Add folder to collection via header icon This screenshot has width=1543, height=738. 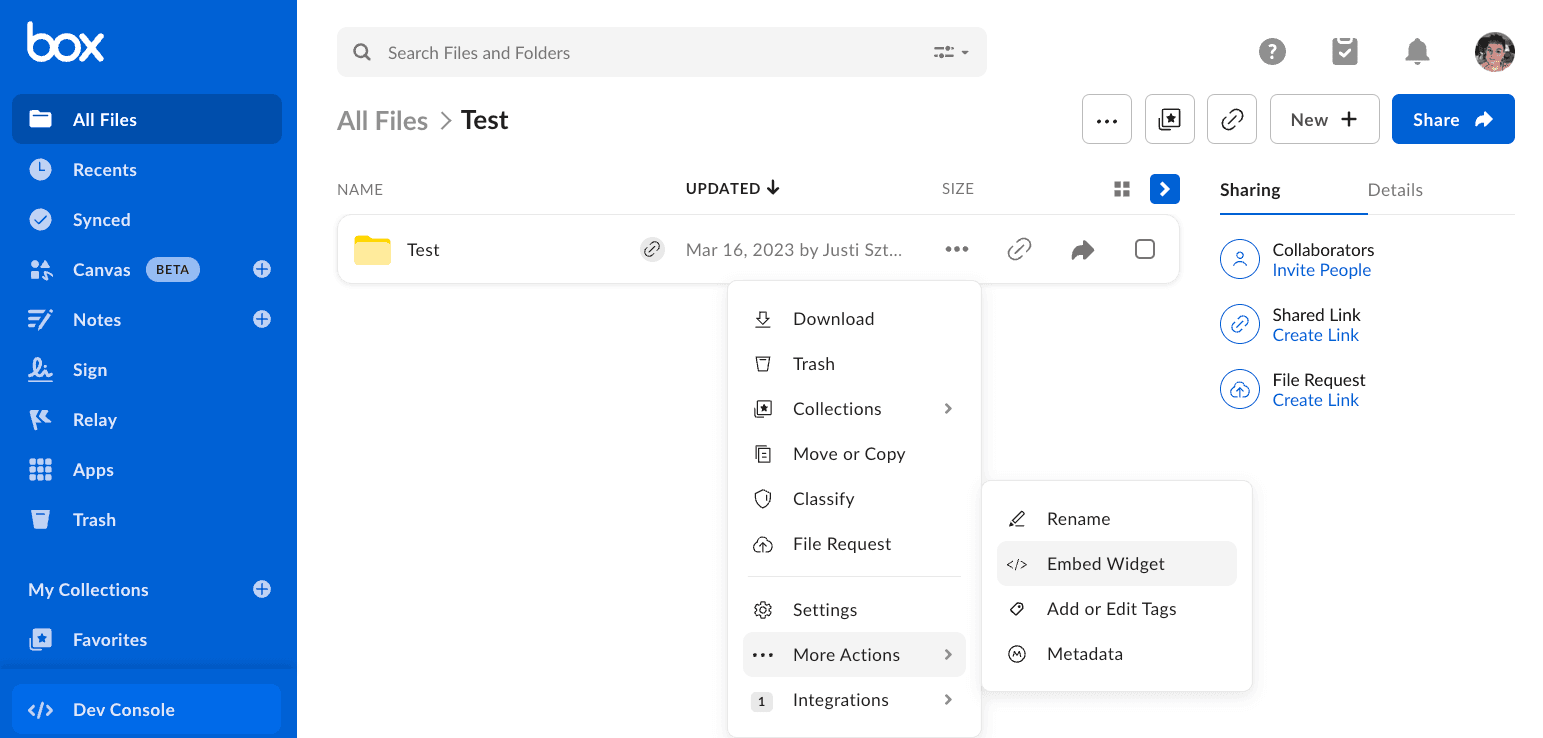(x=1170, y=119)
